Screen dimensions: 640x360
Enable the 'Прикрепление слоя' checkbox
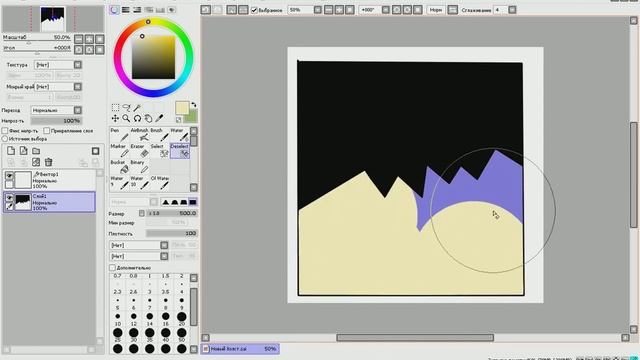(x=47, y=131)
